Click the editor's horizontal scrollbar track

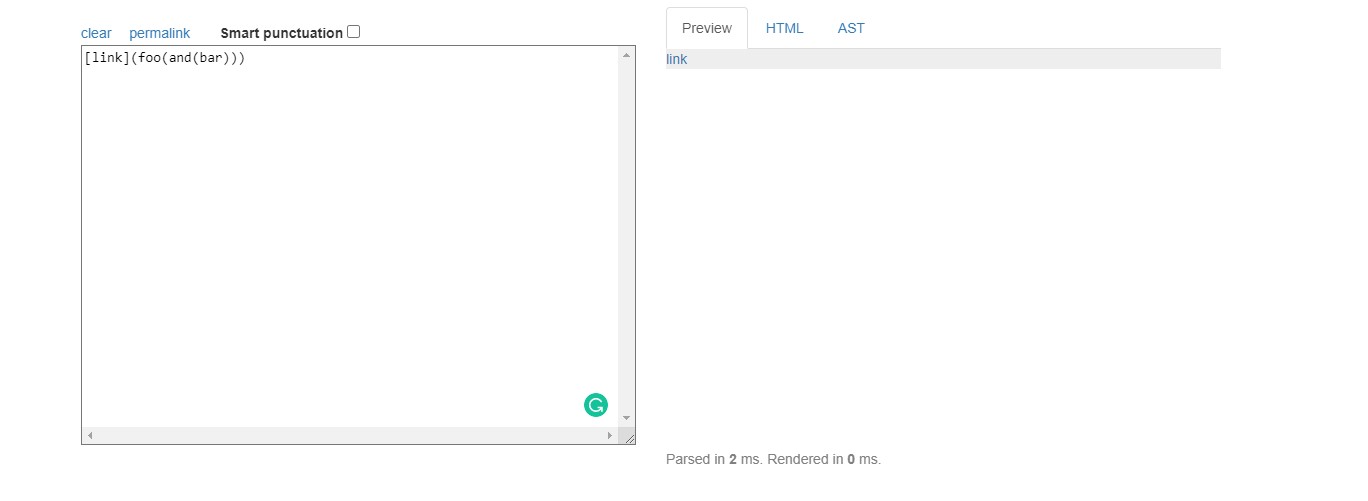click(x=350, y=436)
